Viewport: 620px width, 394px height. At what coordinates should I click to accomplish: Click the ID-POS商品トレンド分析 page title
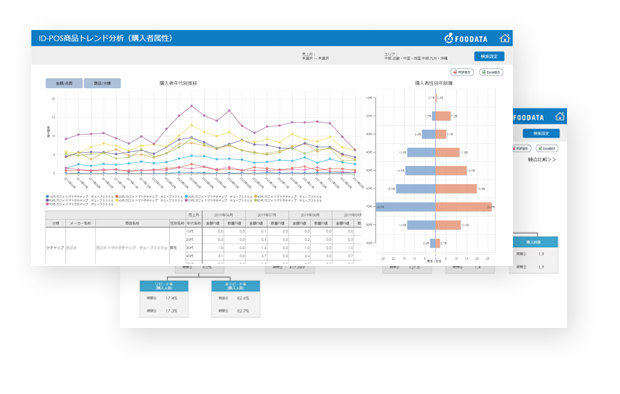click(x=105, y=38)
